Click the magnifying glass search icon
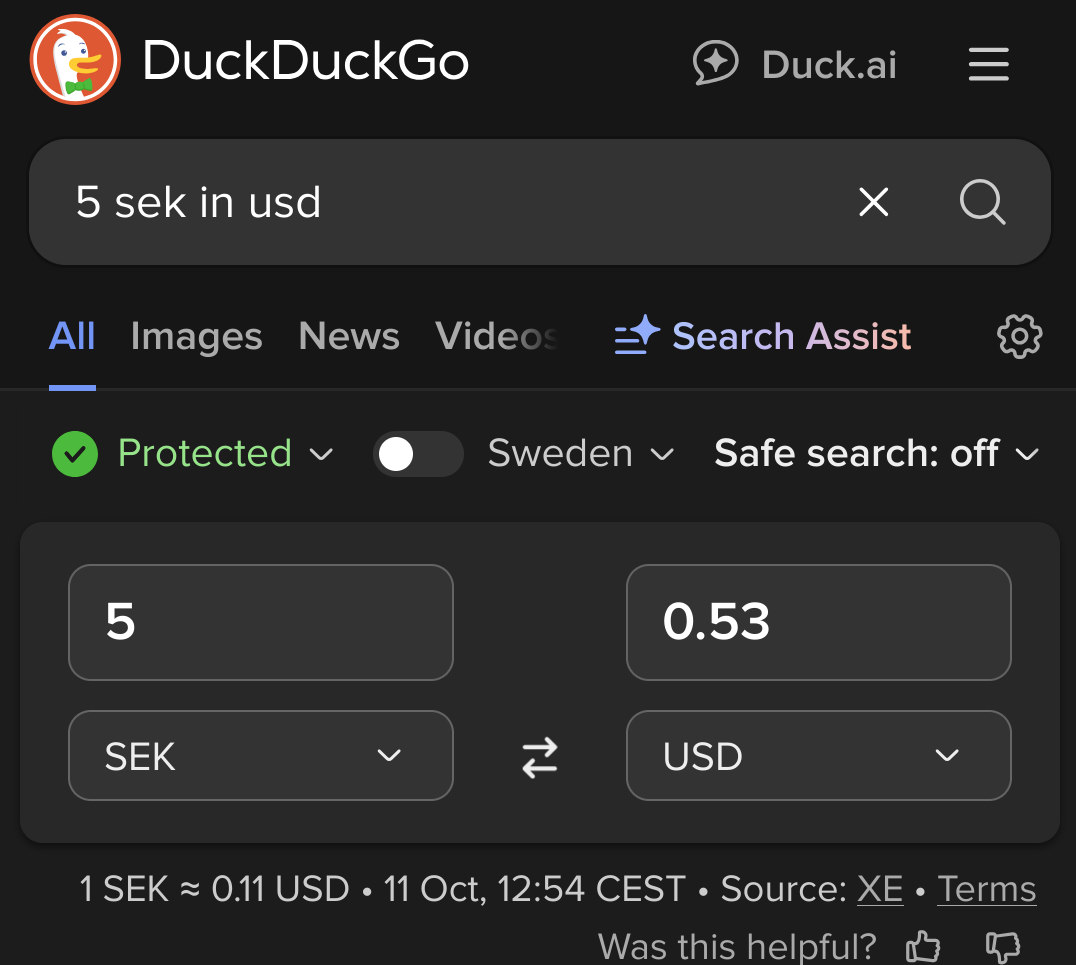Image resolution: width=1076 pixels, height=965 pixels. [982, 203]
